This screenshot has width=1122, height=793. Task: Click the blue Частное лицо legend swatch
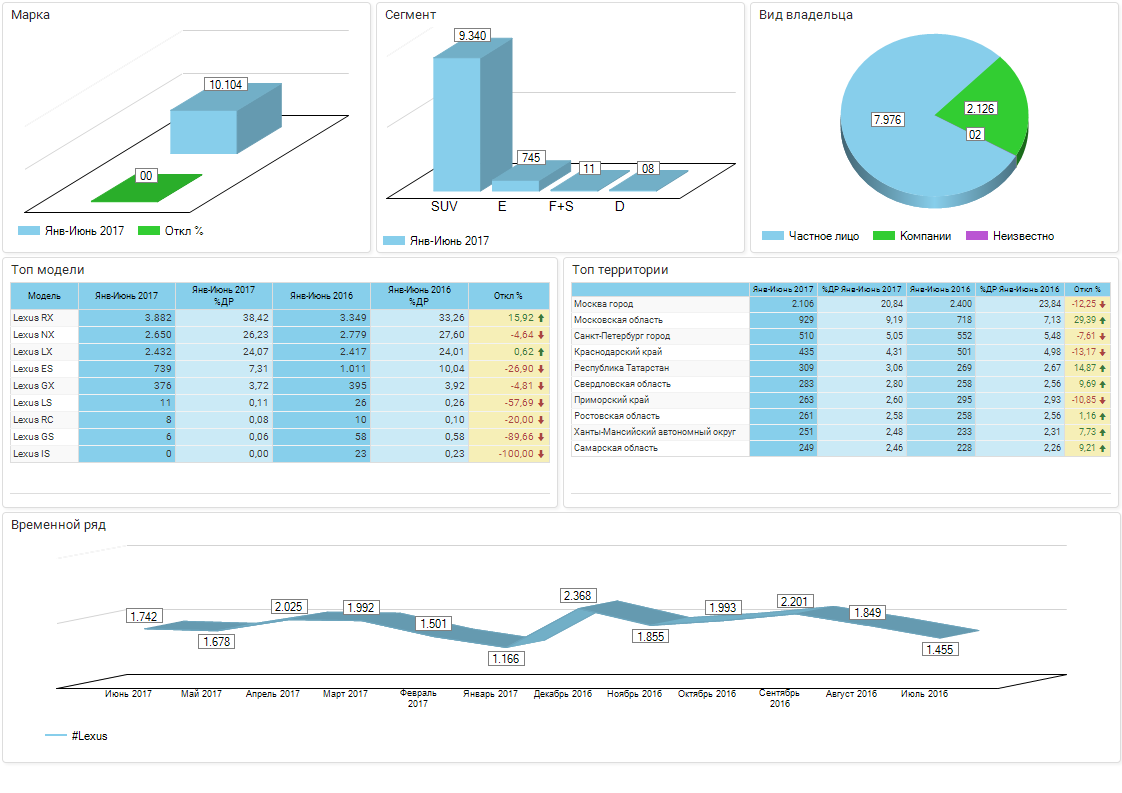(x=772, y=236)
